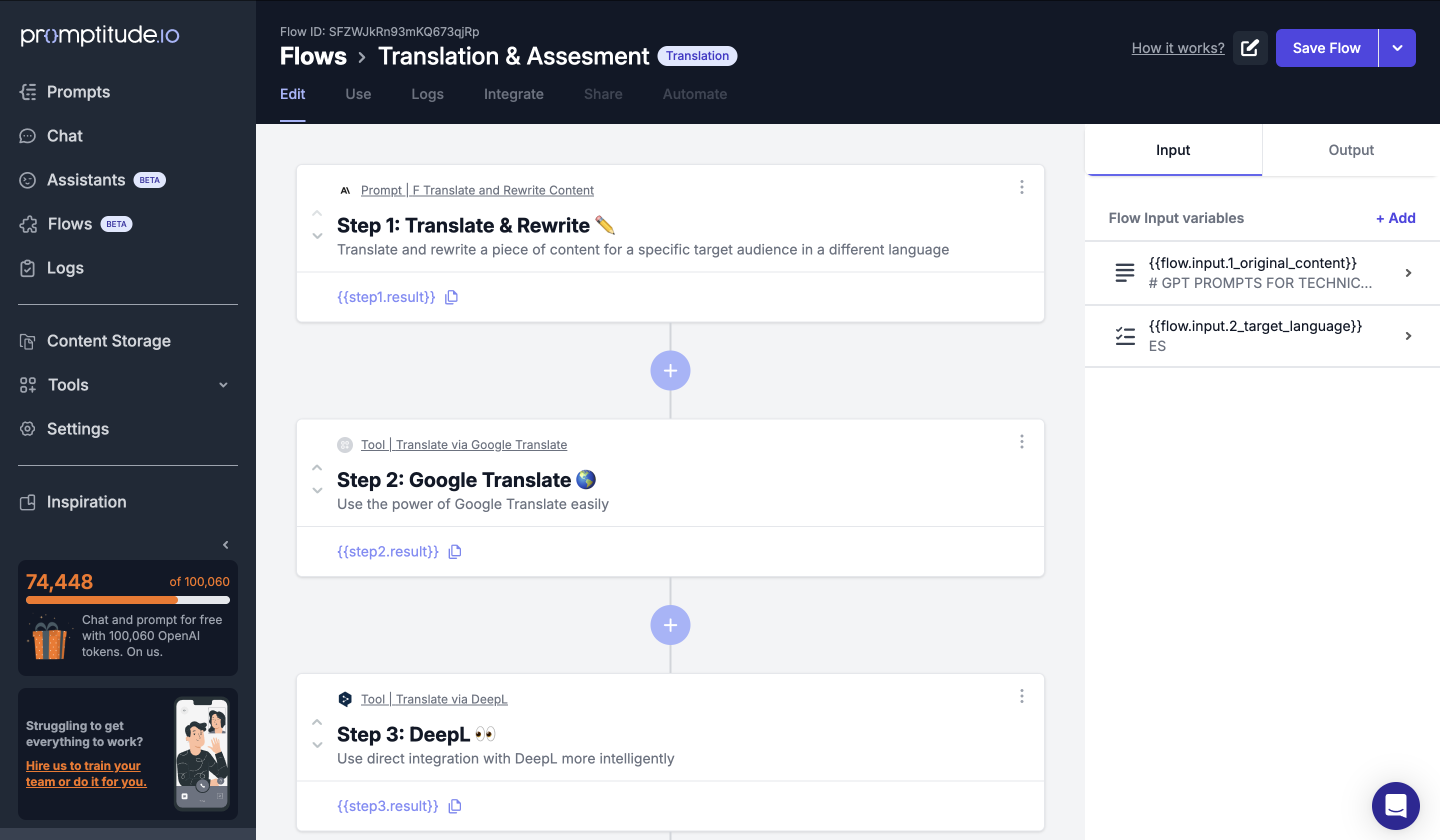Move Step 3 up
Screen dimensions: 1440x840
click(x=317, y=722)
